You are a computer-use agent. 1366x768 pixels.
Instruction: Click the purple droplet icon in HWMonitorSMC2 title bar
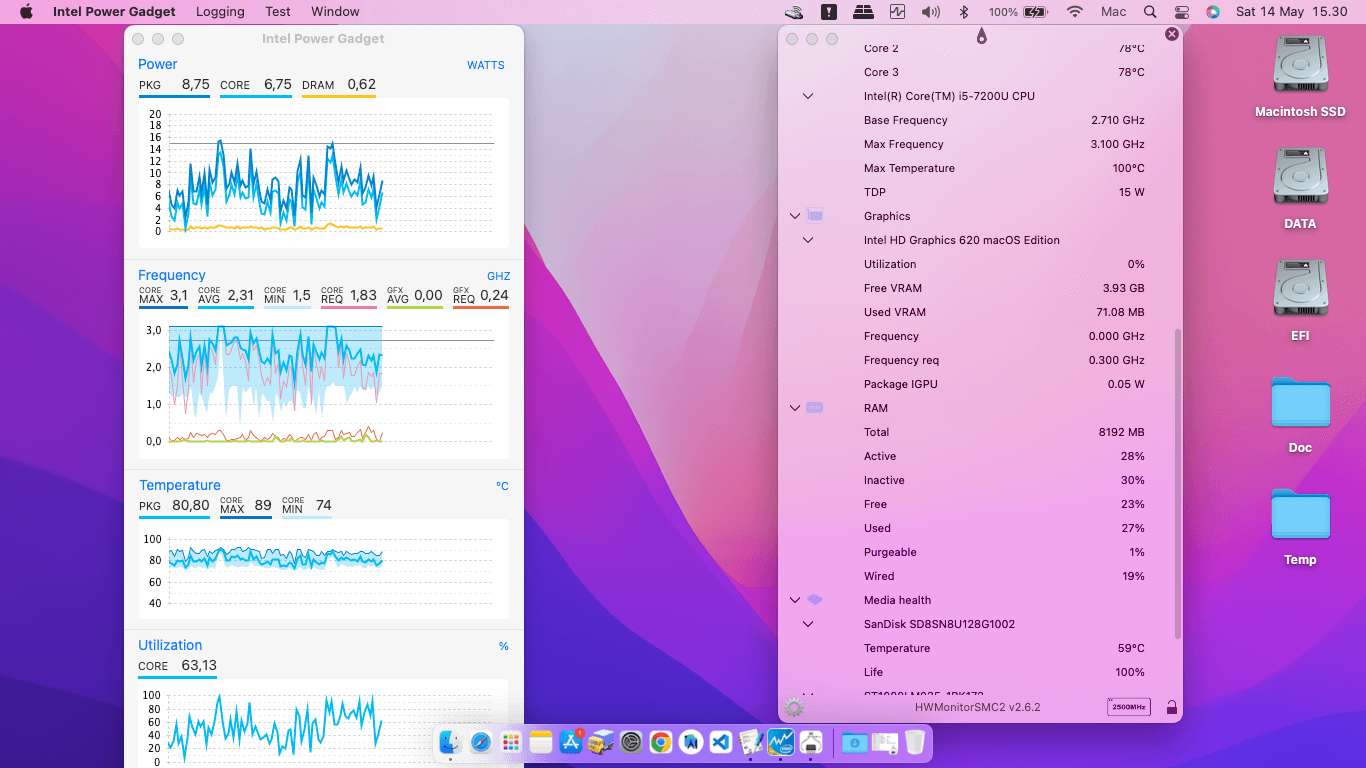981,37
